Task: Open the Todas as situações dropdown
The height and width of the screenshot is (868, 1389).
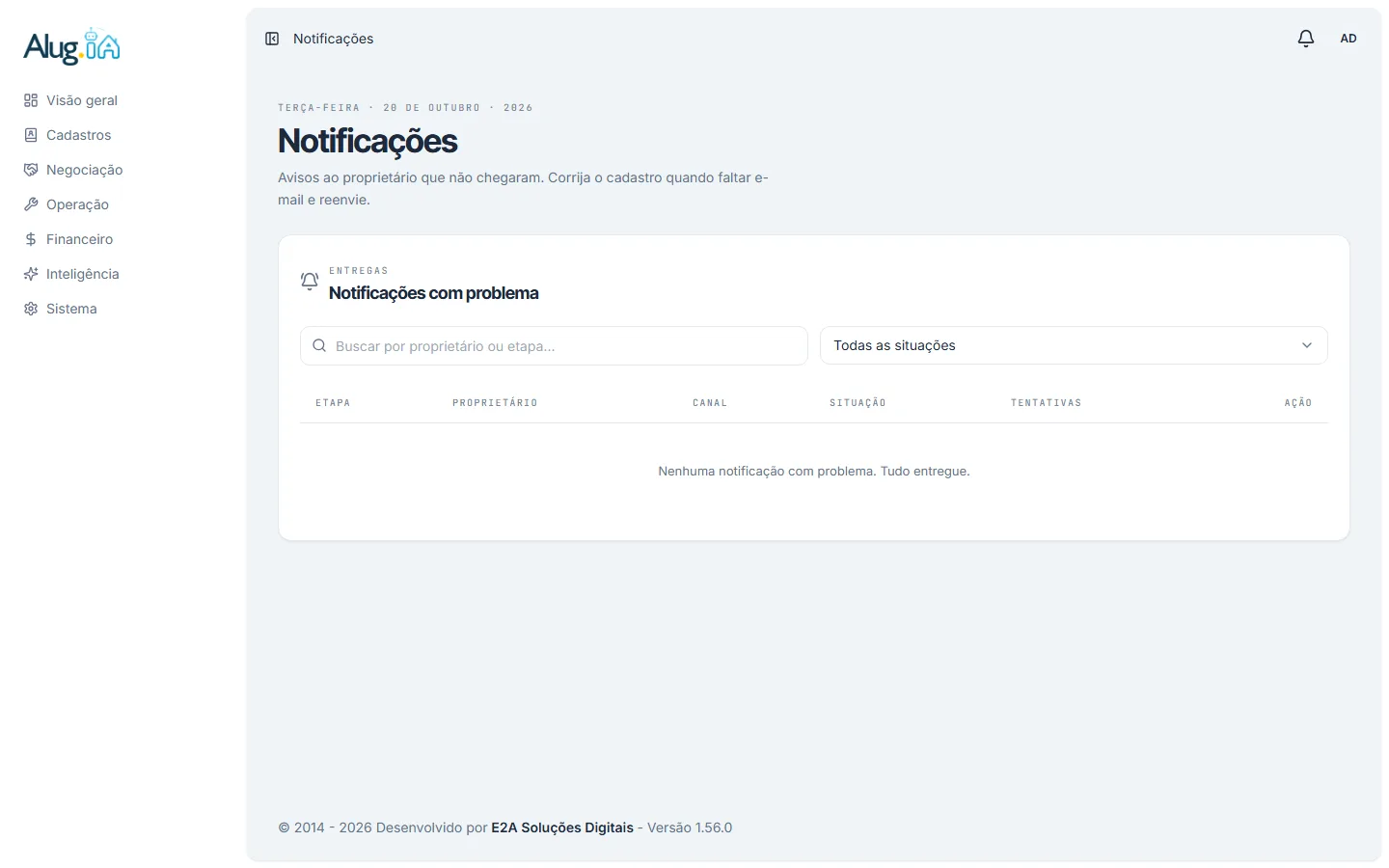Action: point(1074,345)
